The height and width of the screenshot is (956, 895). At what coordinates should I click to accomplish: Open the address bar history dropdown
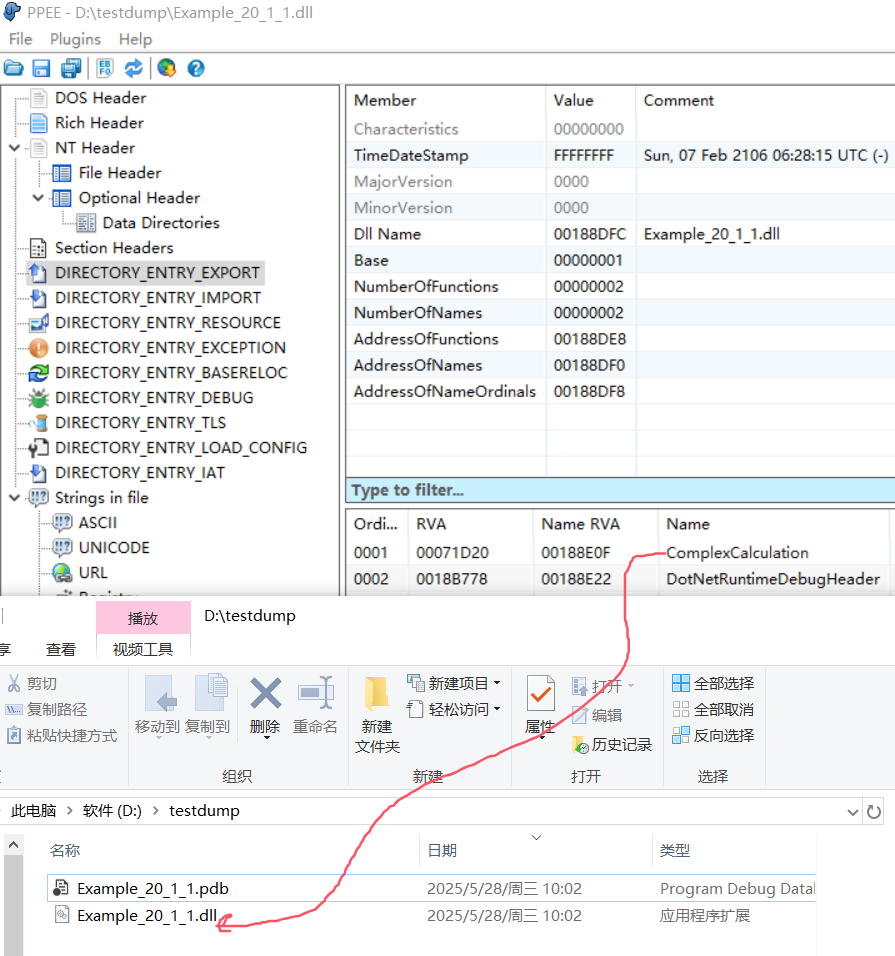[x=852, y=811]
